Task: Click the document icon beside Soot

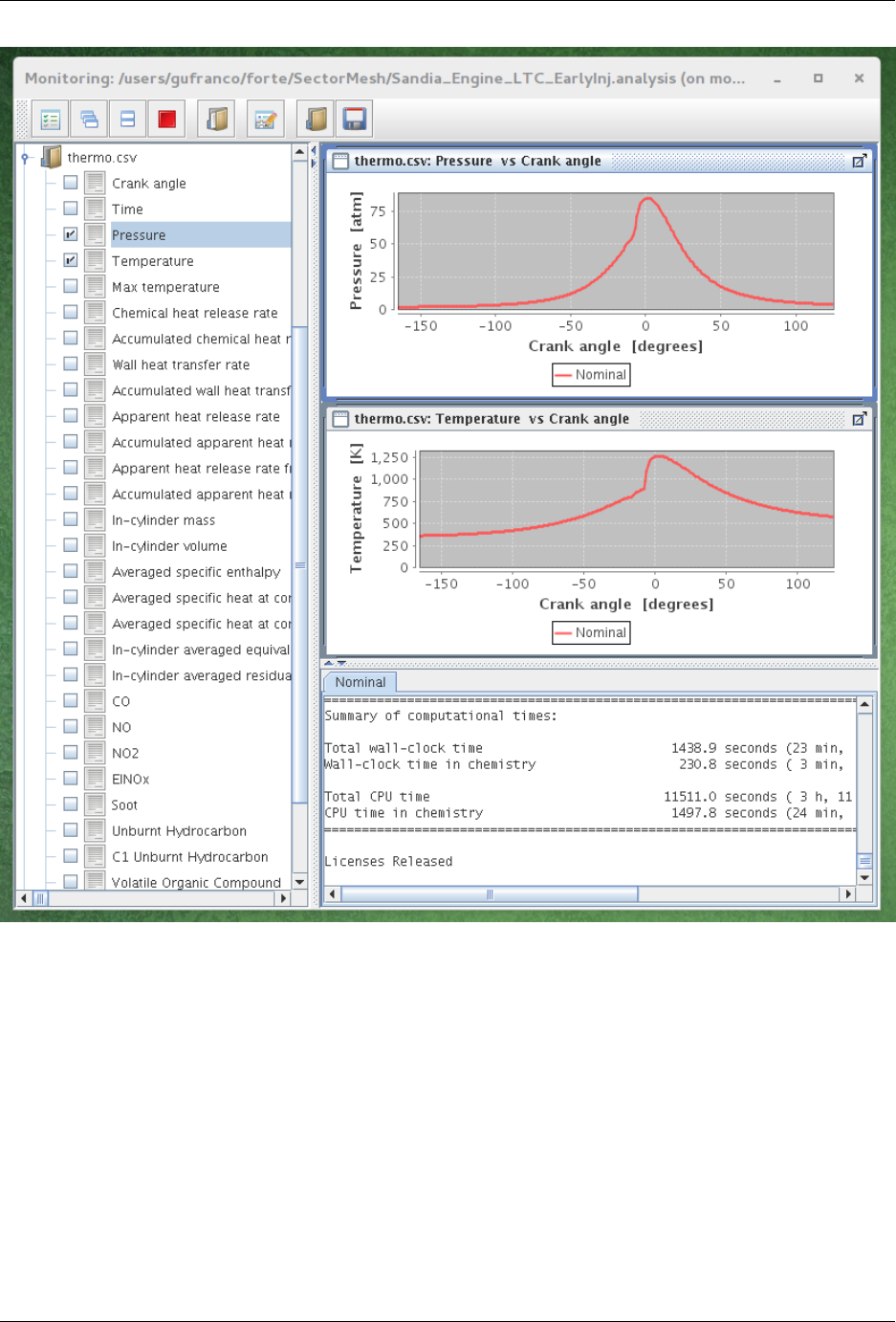Action: [95, 804]
